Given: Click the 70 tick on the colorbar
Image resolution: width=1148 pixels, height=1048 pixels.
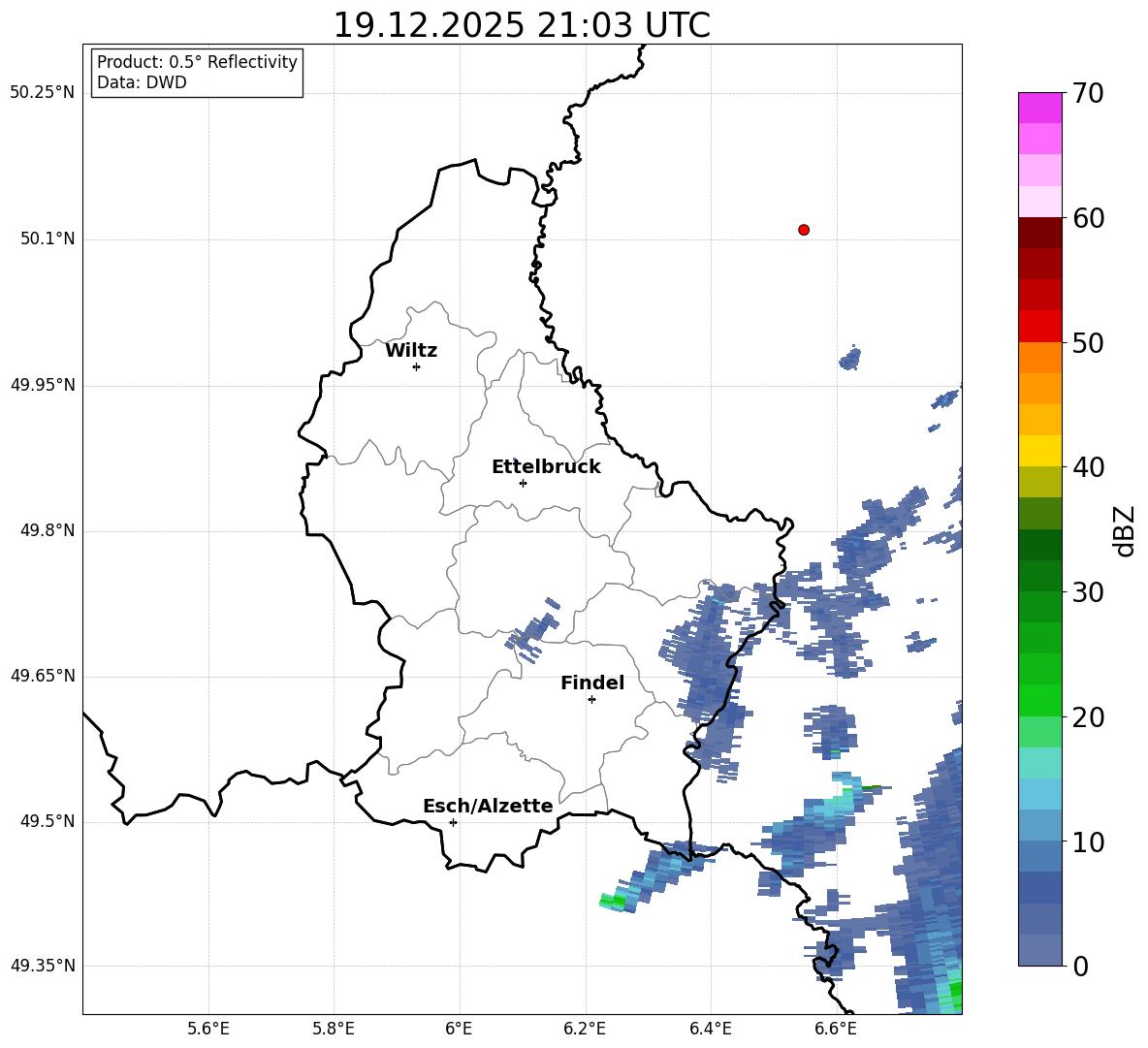Looking at the screenshot, I should click(x=1088, y=93).
